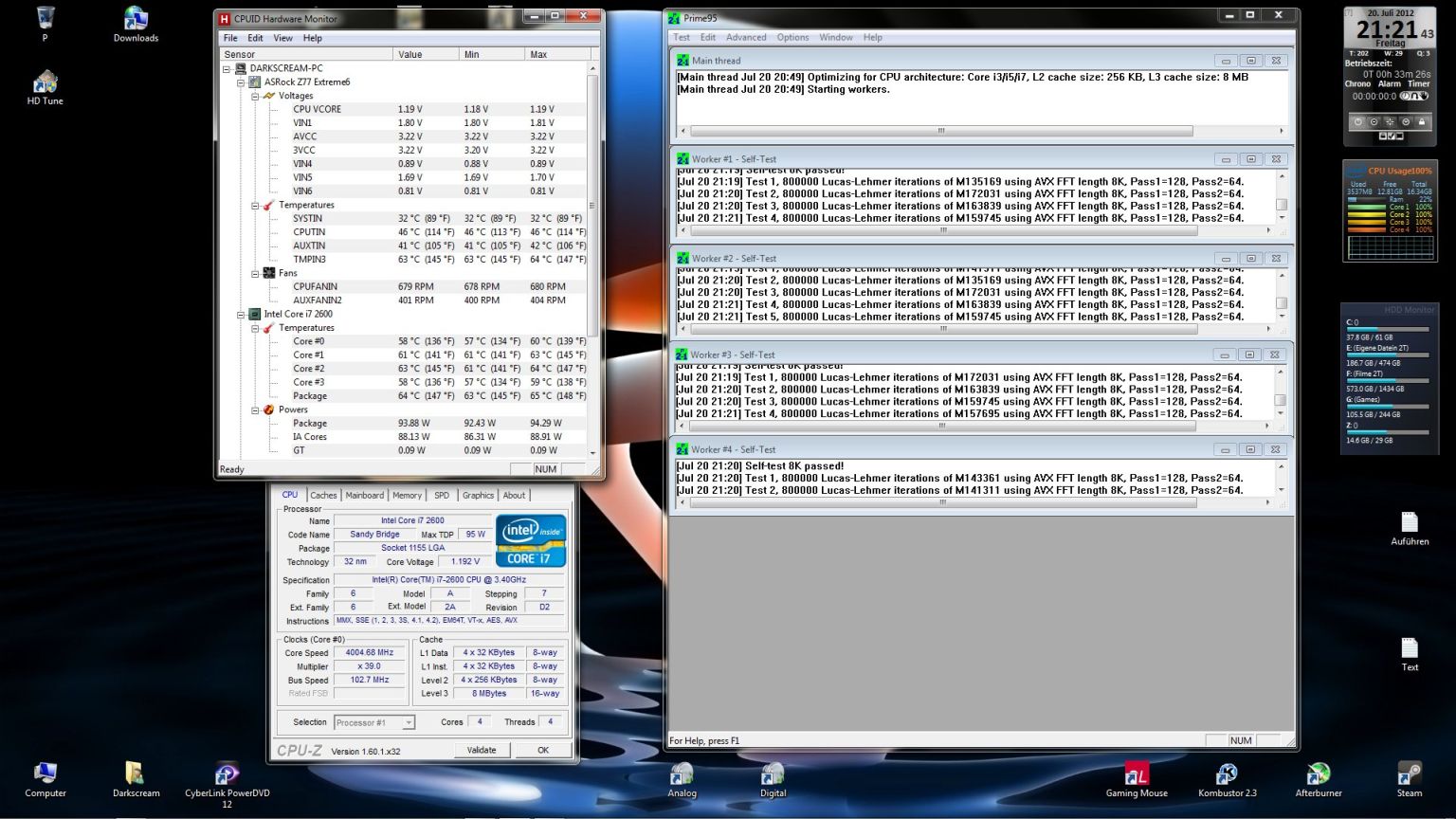Screen dimensions: 1456x819
Task: Open the View menu in HWMonitor
Action: click(282, 38)
